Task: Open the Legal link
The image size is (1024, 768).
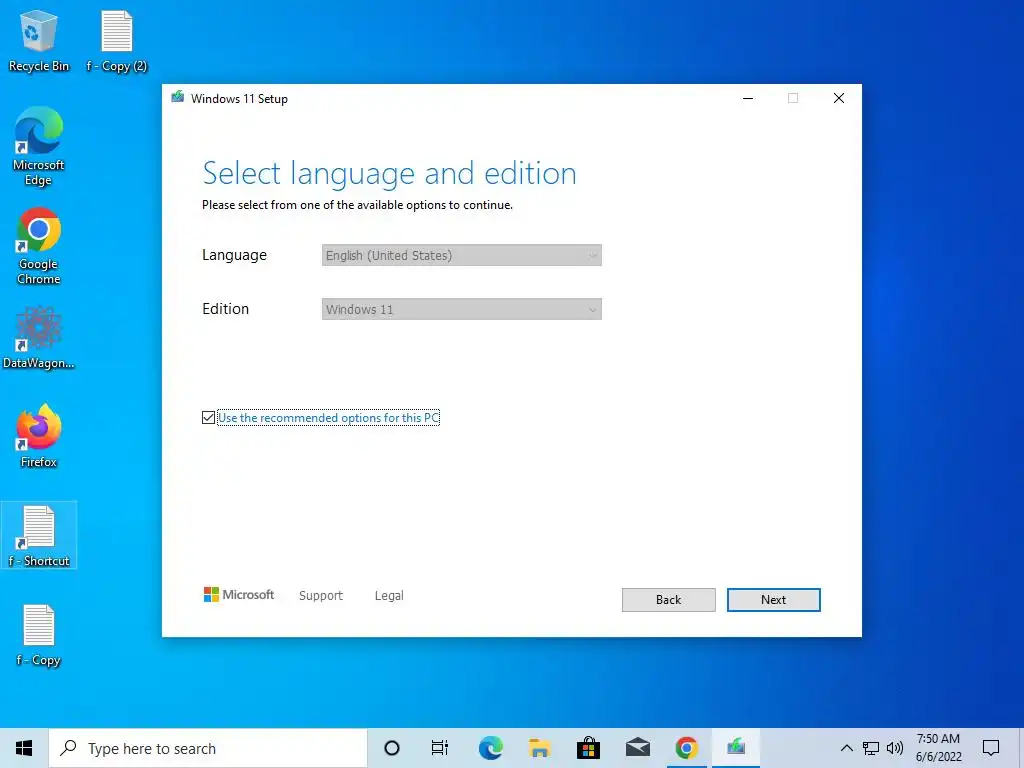Action: point(389,596)
